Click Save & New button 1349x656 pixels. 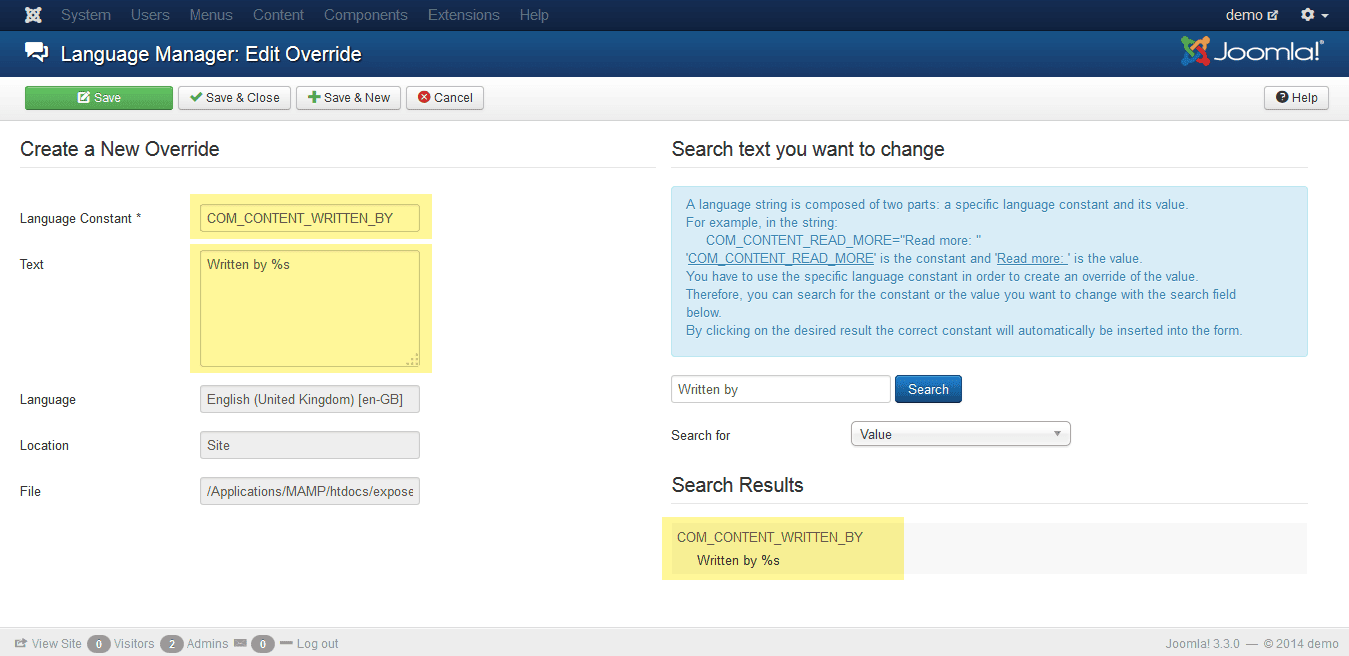349,97
